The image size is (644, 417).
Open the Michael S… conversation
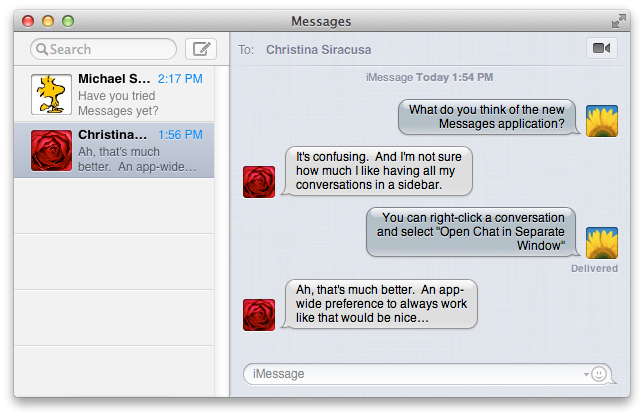click(x=114, y=94)
